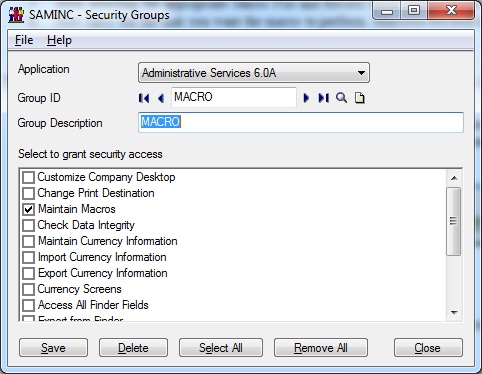Click the list scrollbar up arrow

[454, 178]
